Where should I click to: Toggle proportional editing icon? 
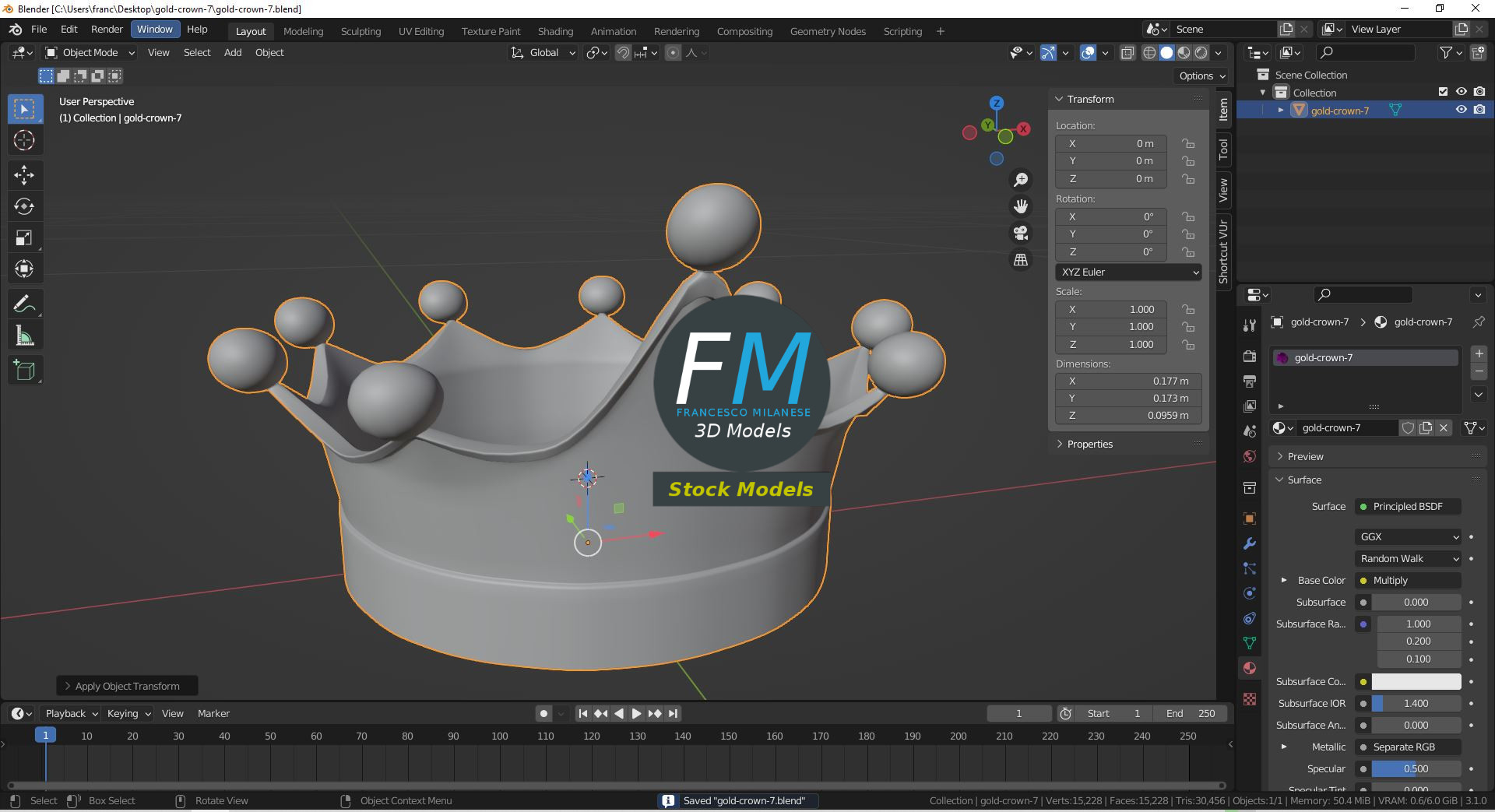click(x=674, y=53)
